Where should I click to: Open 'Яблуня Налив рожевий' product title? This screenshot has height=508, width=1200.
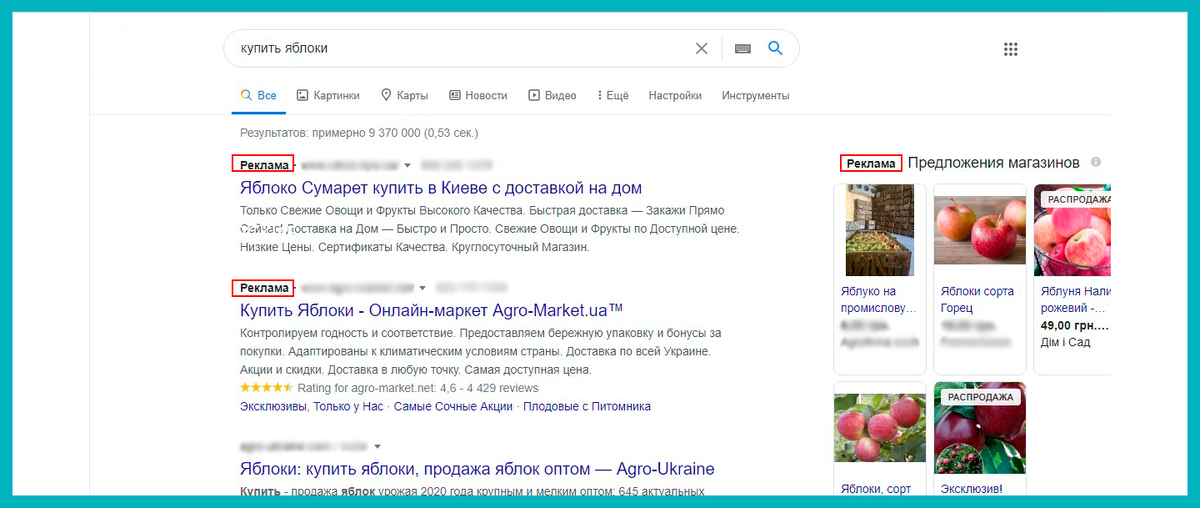pyautogui.click(x=1076, y=299)
